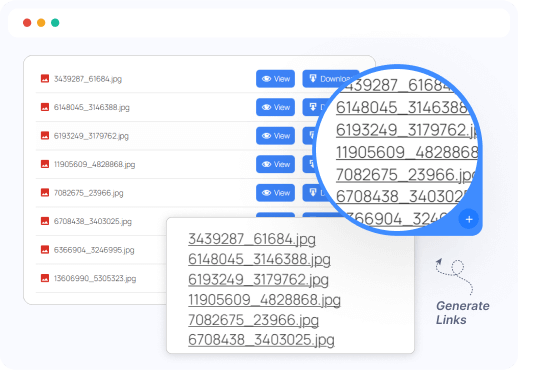
Task: View the file 6148045_3146388.jpg
Action: tap(275, 107)
